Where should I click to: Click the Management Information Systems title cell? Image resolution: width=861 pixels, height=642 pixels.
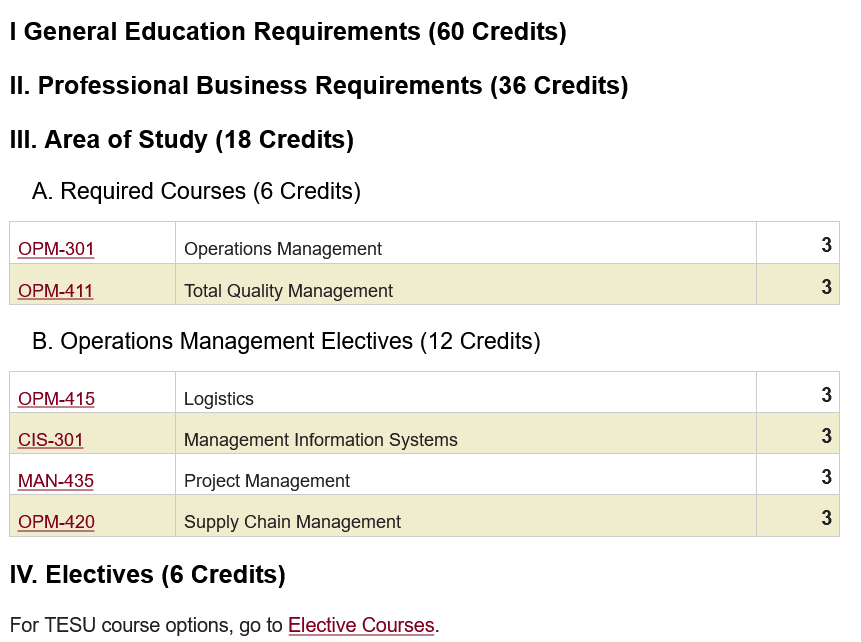pos(321,440)
